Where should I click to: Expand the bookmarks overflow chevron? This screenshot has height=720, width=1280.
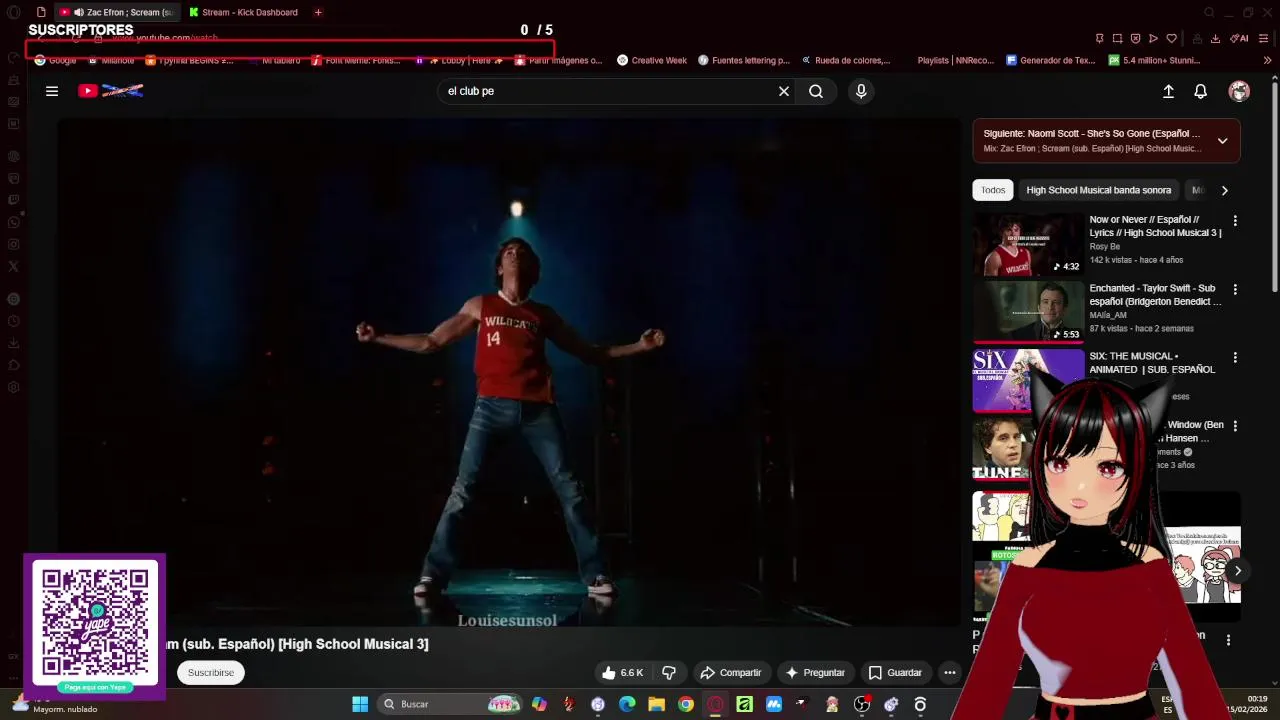click(x=1267, y=60)
